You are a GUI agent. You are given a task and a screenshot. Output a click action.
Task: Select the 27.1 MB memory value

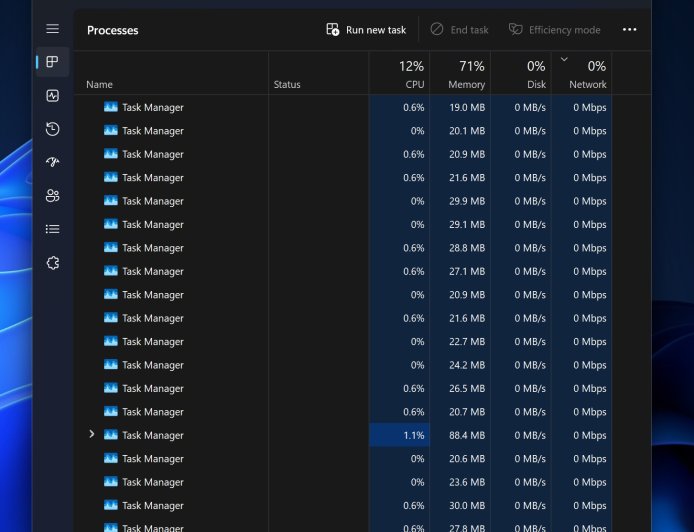pyautogui.click(x=467, y=271)
